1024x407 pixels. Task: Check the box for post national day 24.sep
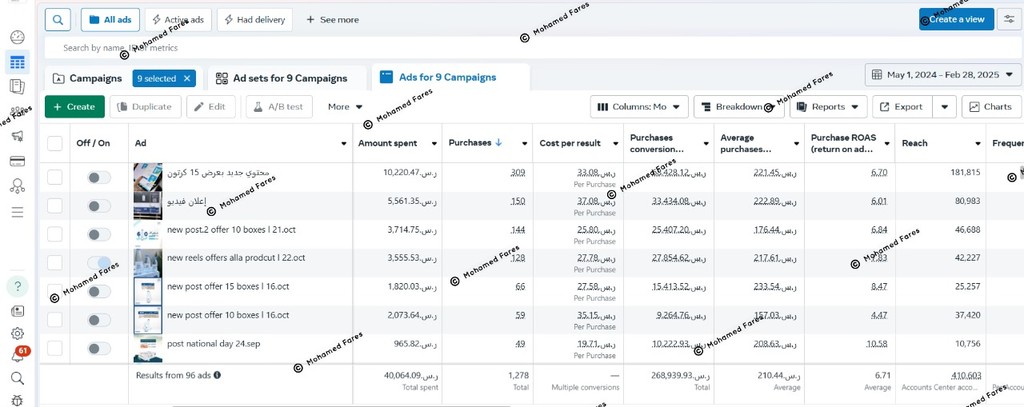click(55, 348)
